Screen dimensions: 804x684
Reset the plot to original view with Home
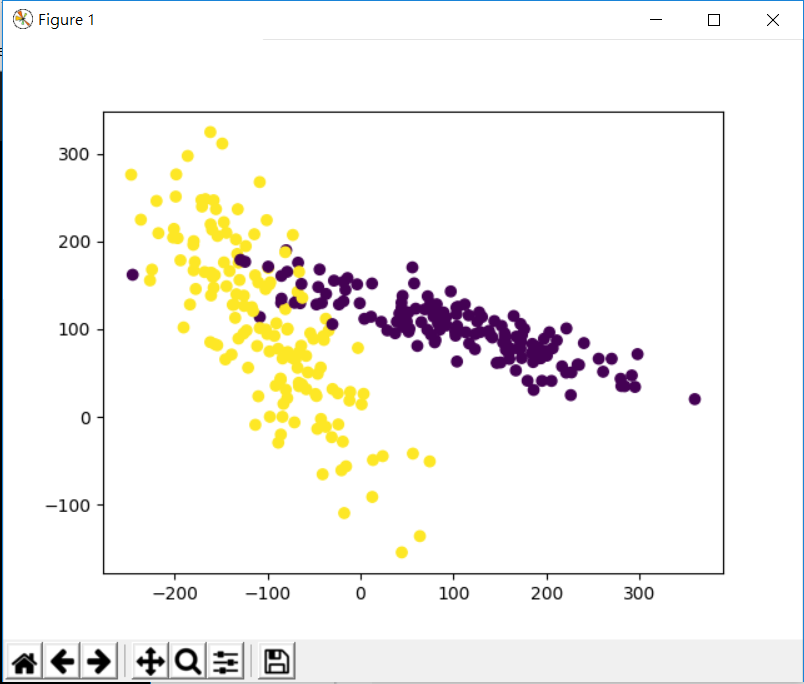point(25,661)
